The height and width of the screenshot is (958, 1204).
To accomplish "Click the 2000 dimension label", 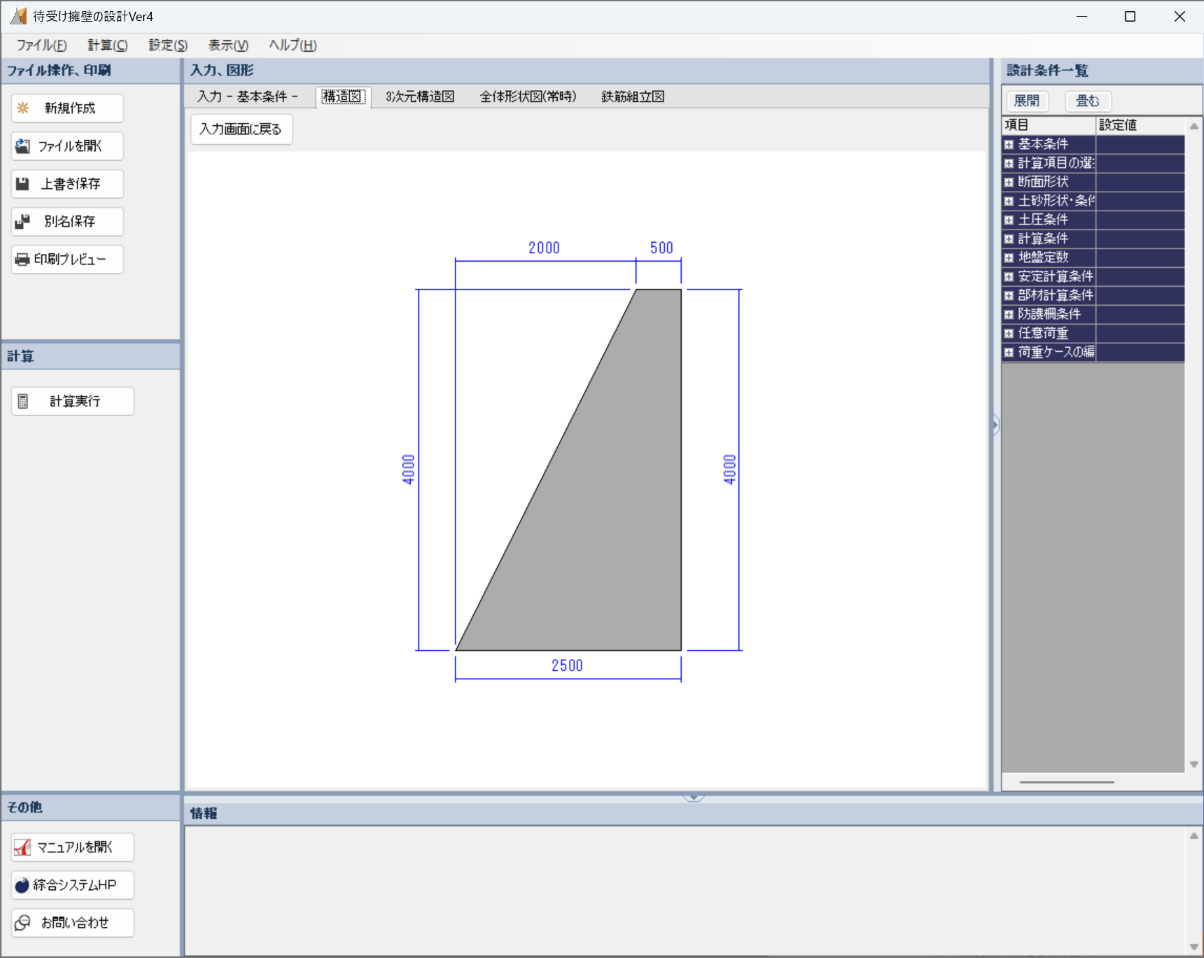I will [544, 248].
